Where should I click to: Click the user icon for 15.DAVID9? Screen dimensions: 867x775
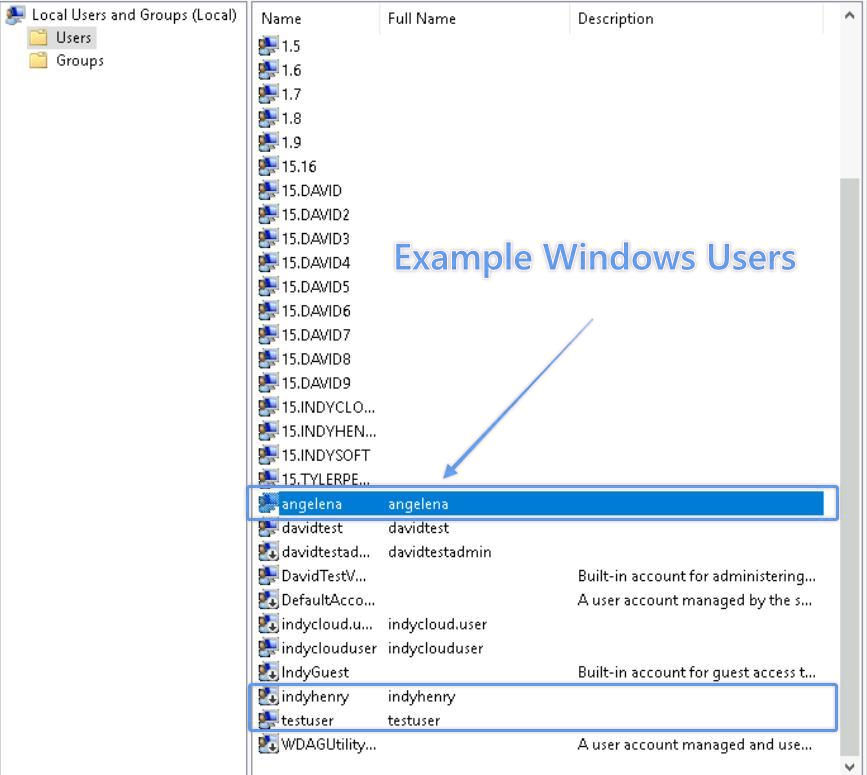(x=268, y=383)
